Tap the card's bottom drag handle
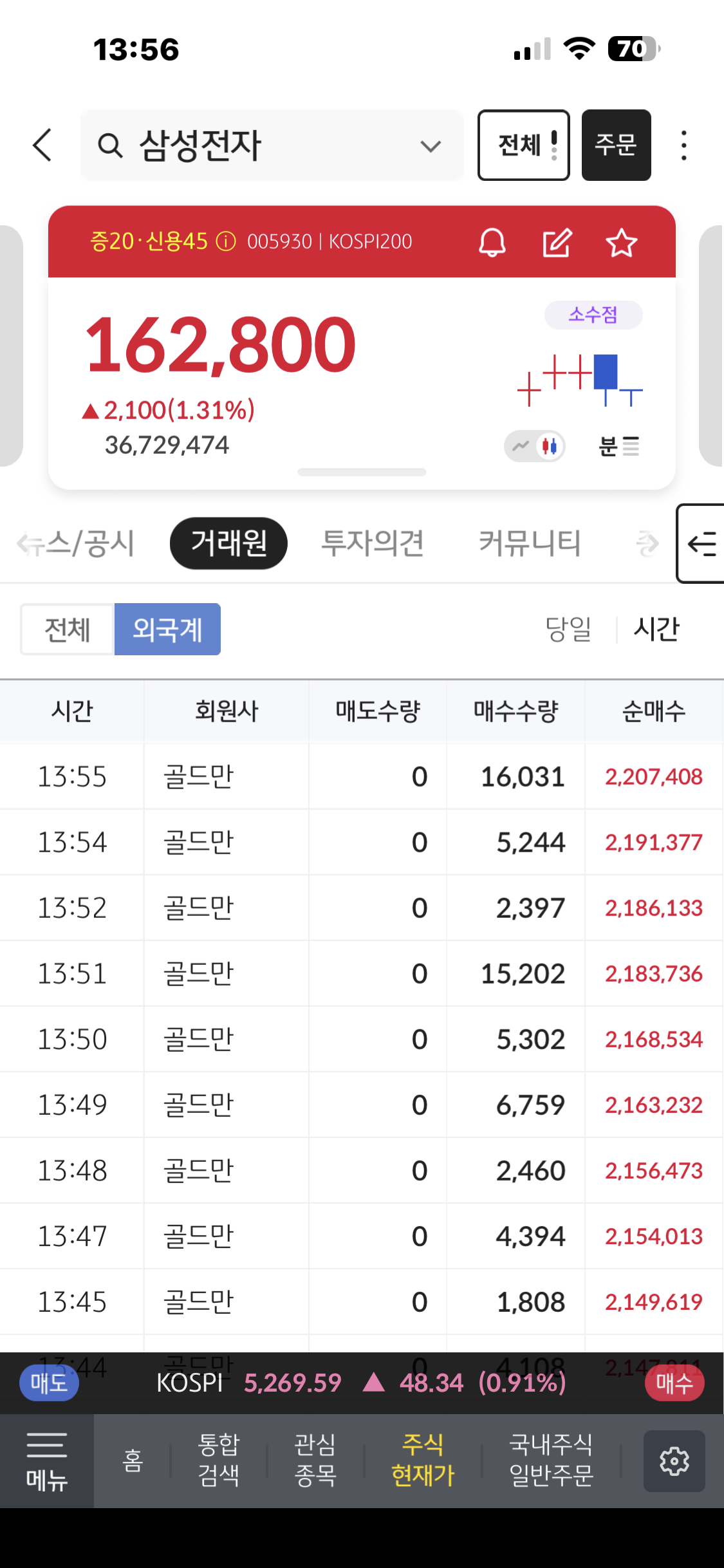Screen dimensions: 724x1568 click(x=362, y=472)
